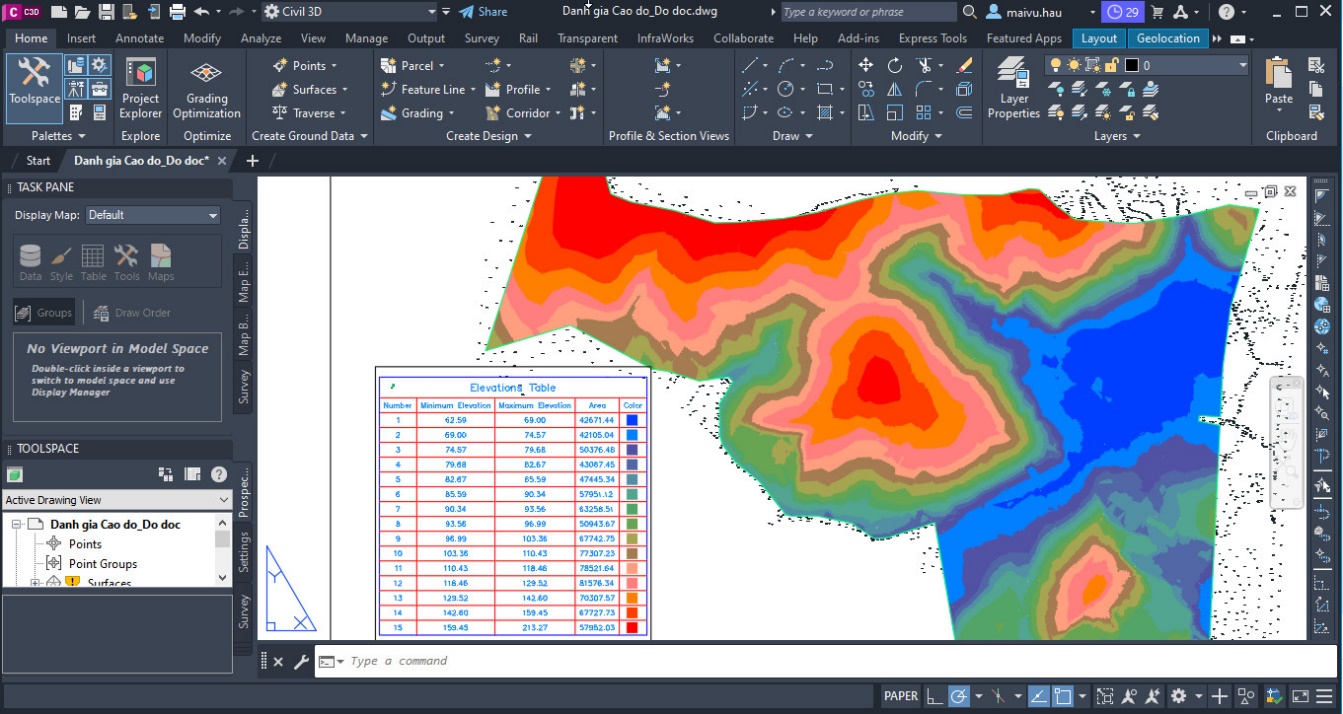The image size is (1343, 714).
Task: Switch to the Start file tab
Action: pyautogui.click(x=38, y=160)
